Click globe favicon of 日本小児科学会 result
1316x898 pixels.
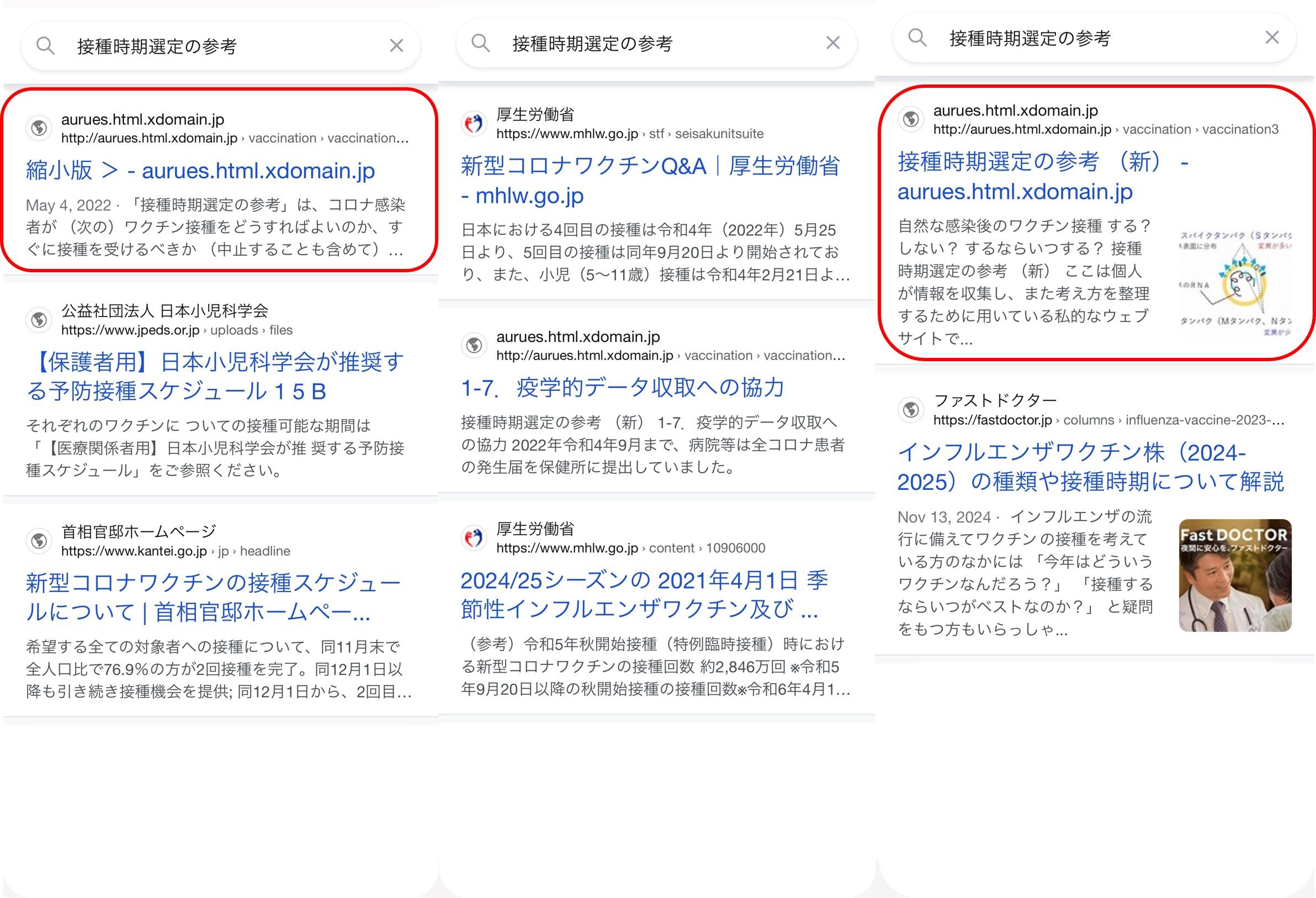39,320
